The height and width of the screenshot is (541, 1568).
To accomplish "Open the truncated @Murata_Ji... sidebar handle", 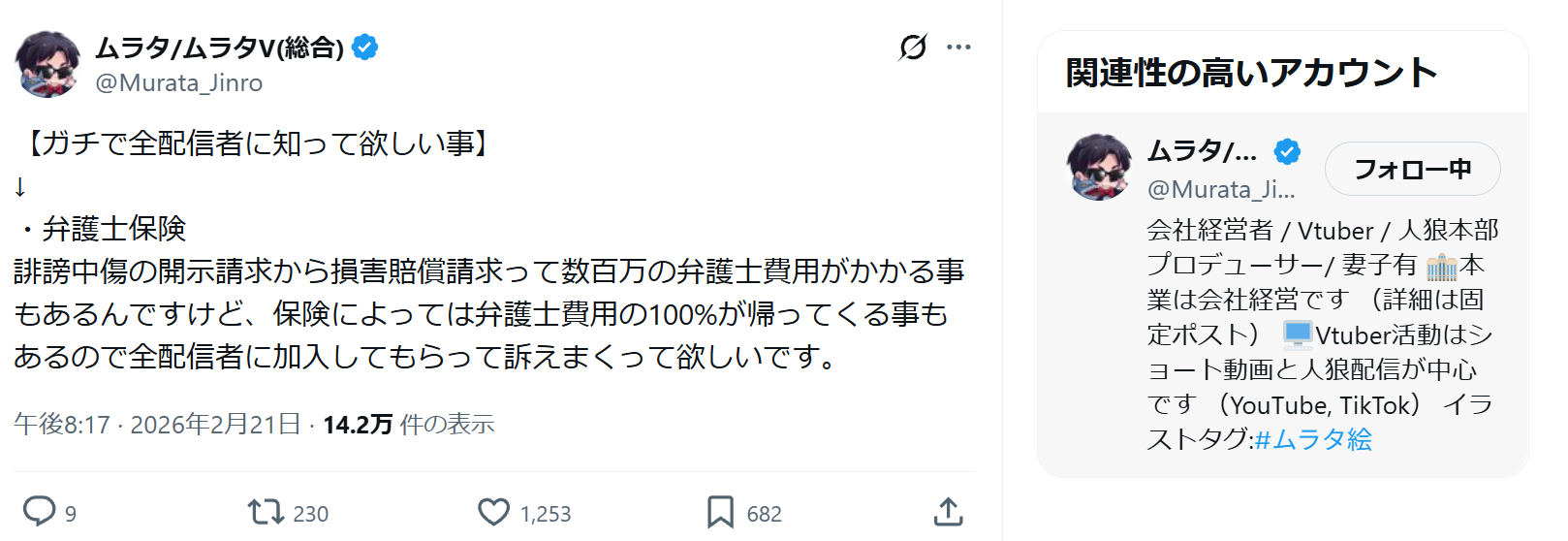I will (1221, 189).
